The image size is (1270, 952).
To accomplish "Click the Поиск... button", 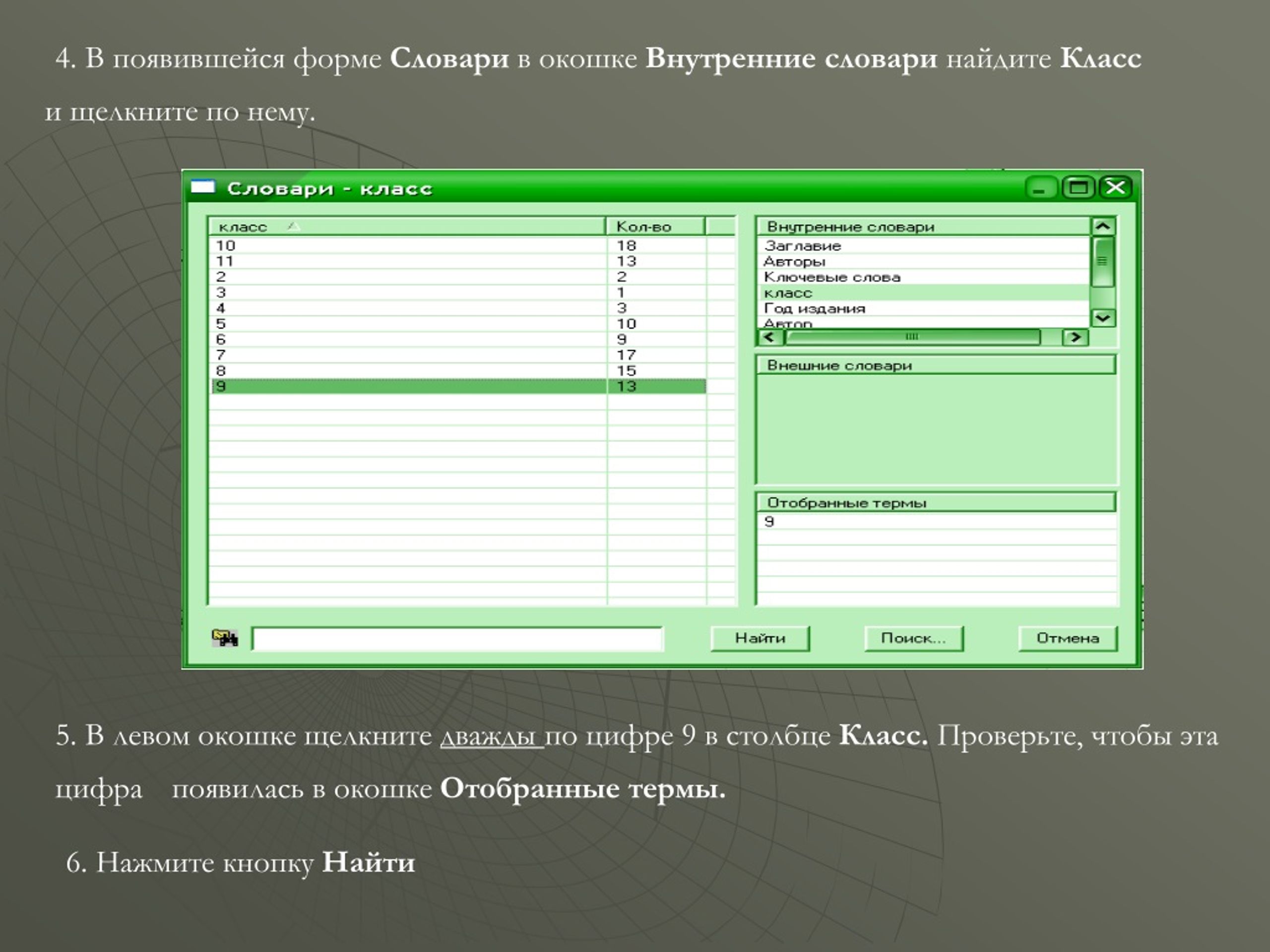I will (x=913, y=638).
